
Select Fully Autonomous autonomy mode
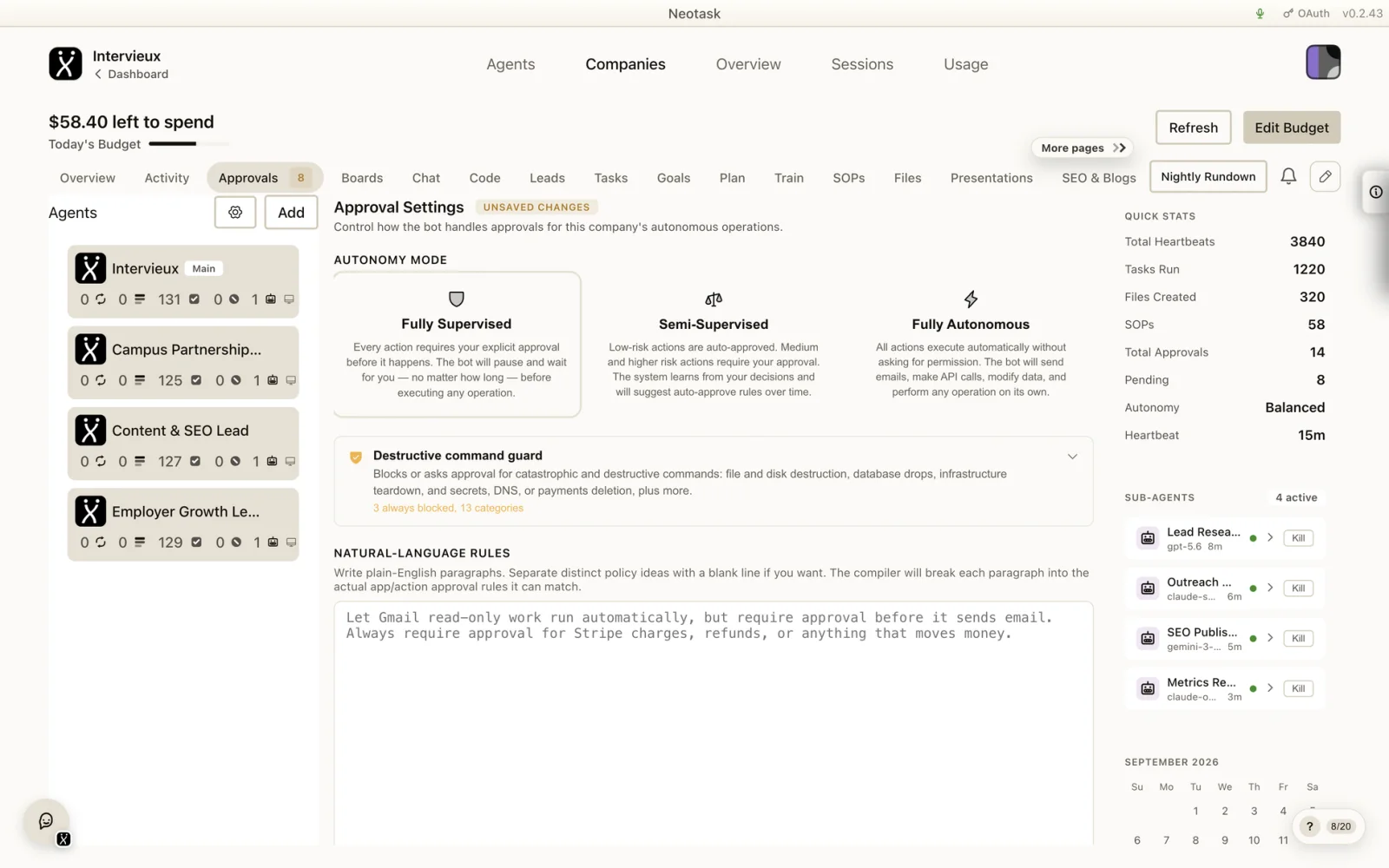pyautogui.click(x=971, y=345)
